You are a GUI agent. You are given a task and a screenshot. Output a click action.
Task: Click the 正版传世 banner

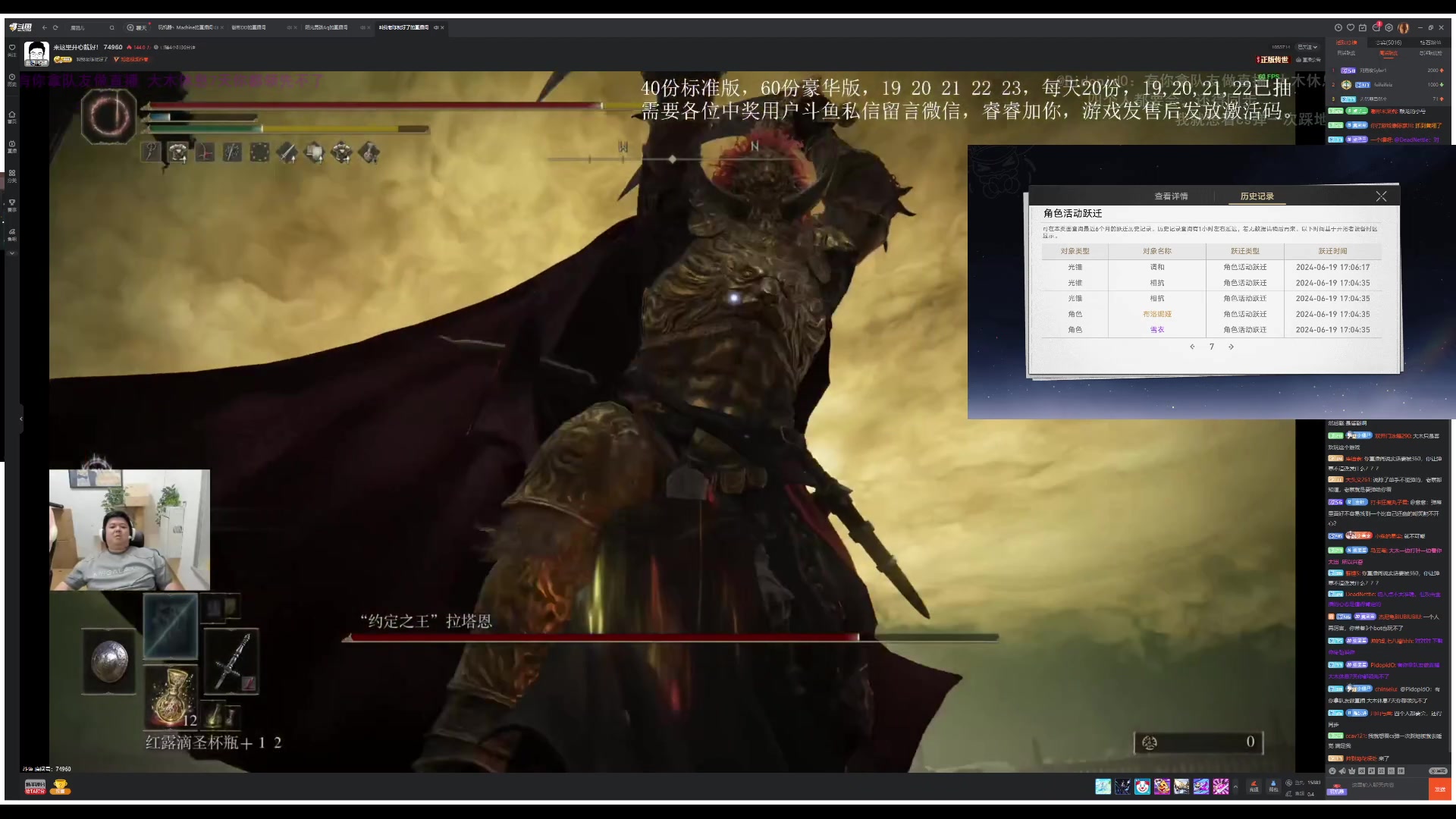(1273, 60)
